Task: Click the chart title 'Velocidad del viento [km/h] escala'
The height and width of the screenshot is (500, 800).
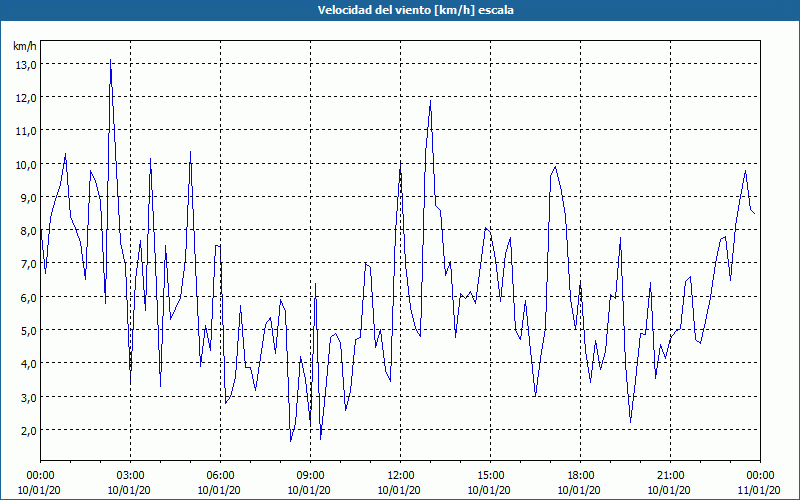Action: click(415, 10)
